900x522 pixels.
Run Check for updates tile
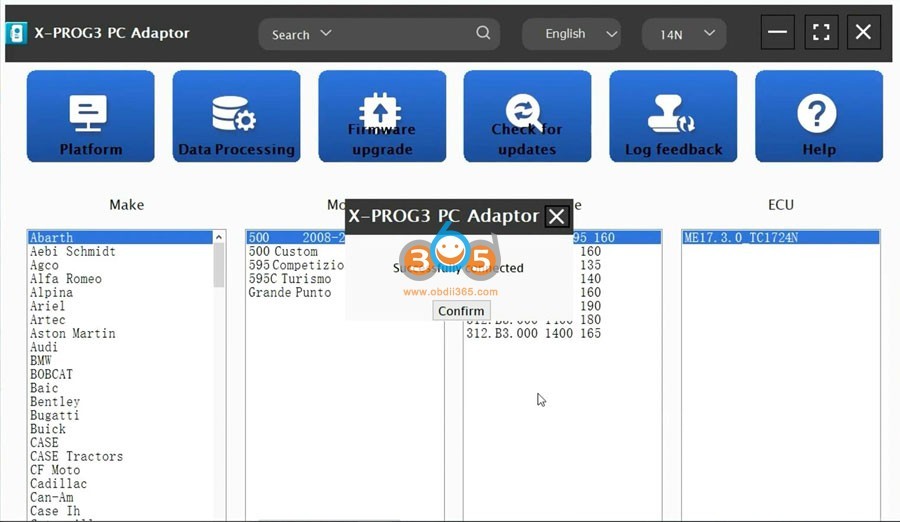pyautogui.click(x=527, y=116)
